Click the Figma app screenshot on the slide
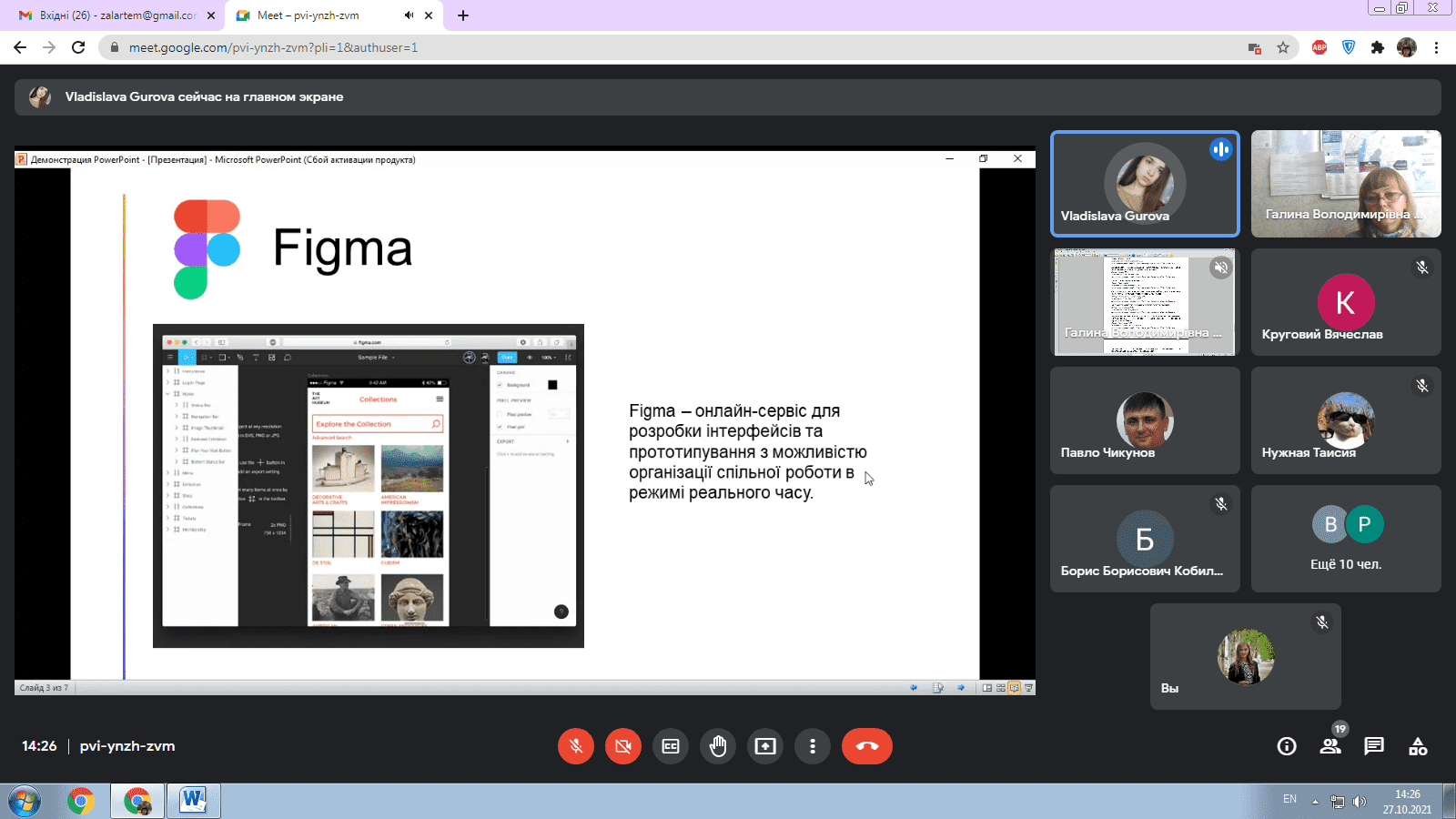 [x=369, y=486]
